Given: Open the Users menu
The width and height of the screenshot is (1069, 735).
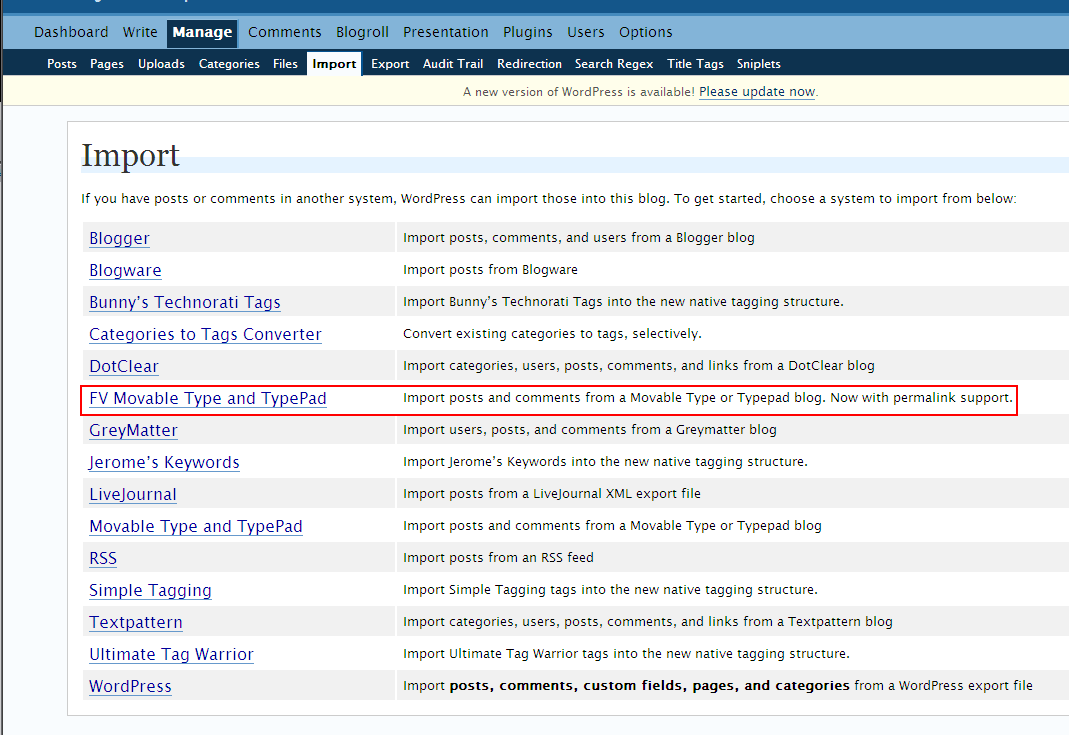Looking at the screenshot, I should click(586, 32).
